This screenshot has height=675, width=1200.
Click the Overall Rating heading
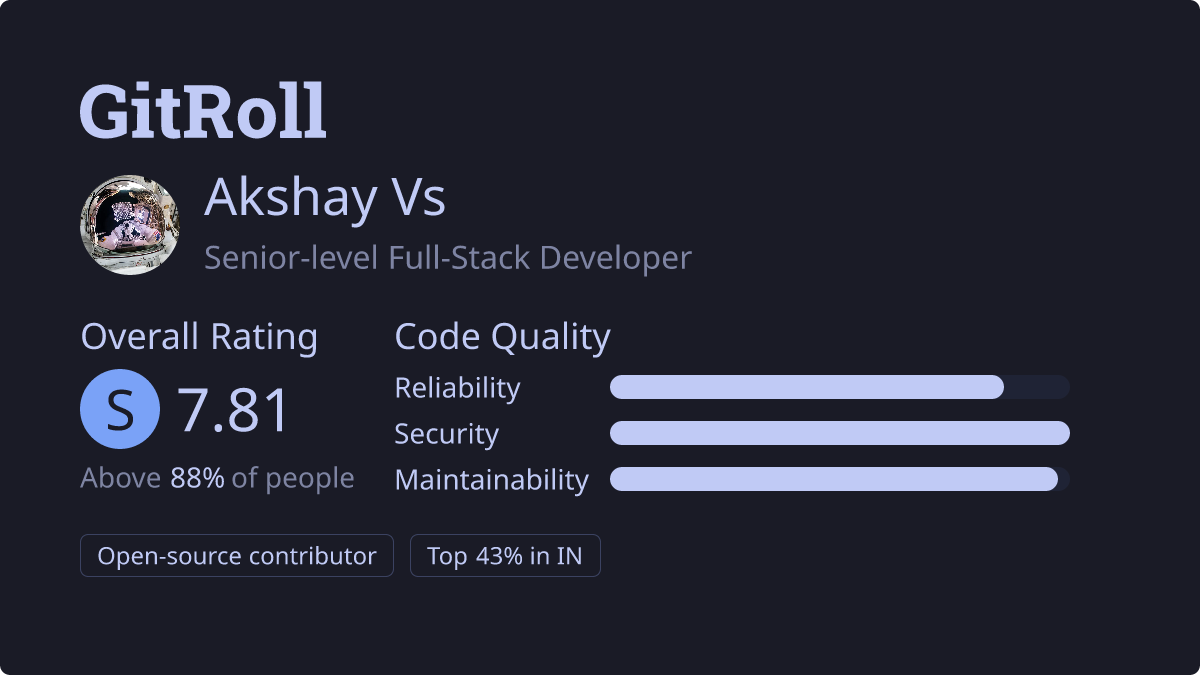click(199, 337)
